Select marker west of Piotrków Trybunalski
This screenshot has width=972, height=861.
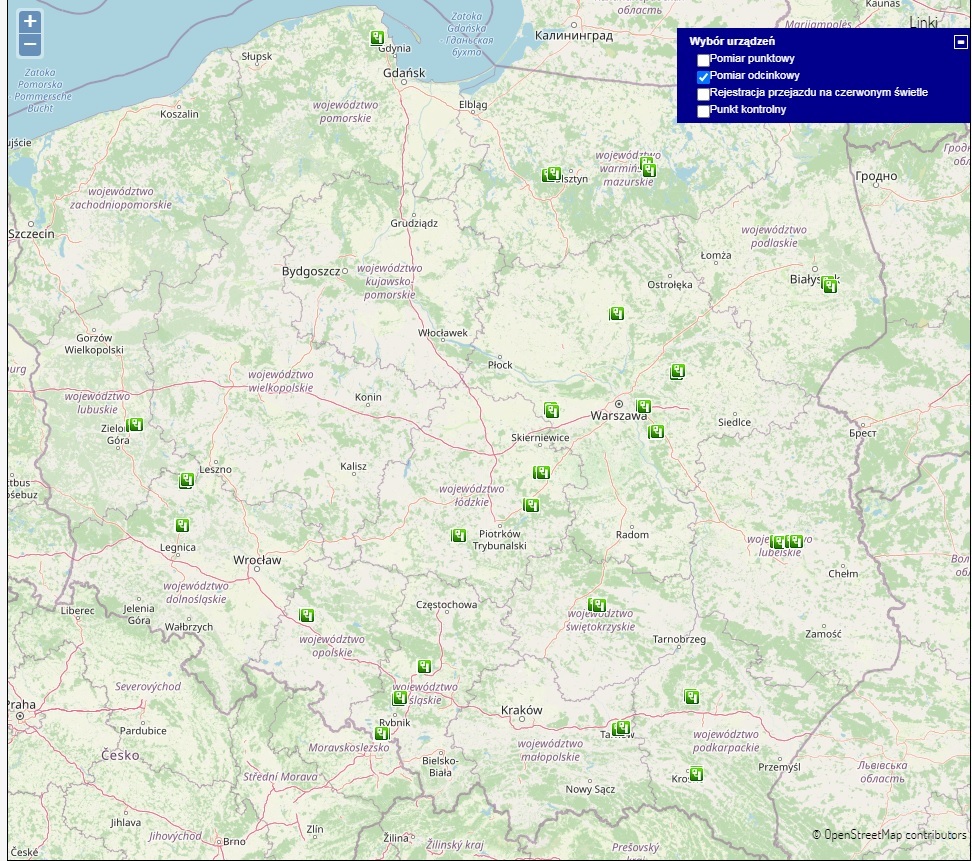[x=458, y=535]
